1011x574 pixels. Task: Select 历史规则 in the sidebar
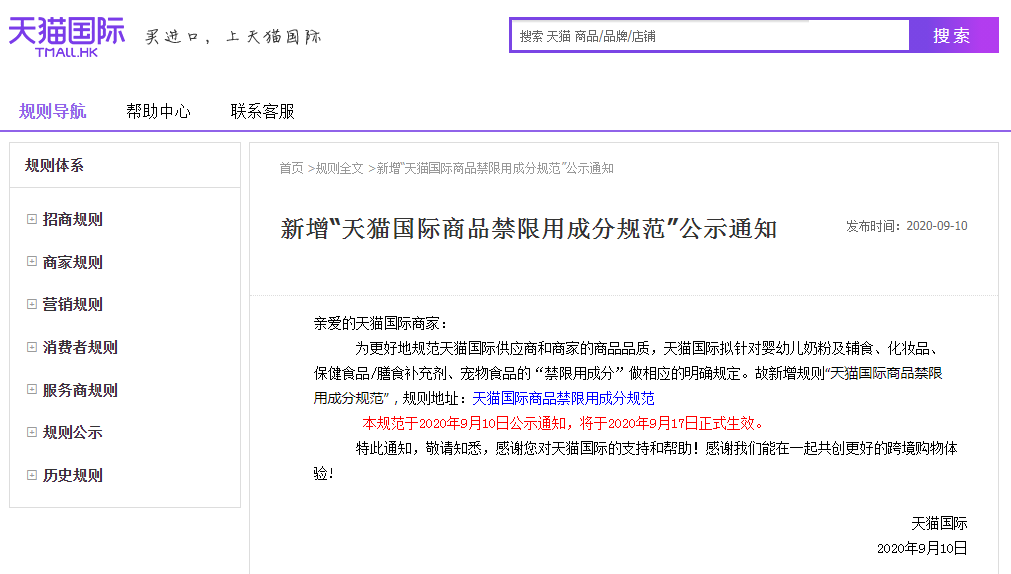(x=72, y=475)
